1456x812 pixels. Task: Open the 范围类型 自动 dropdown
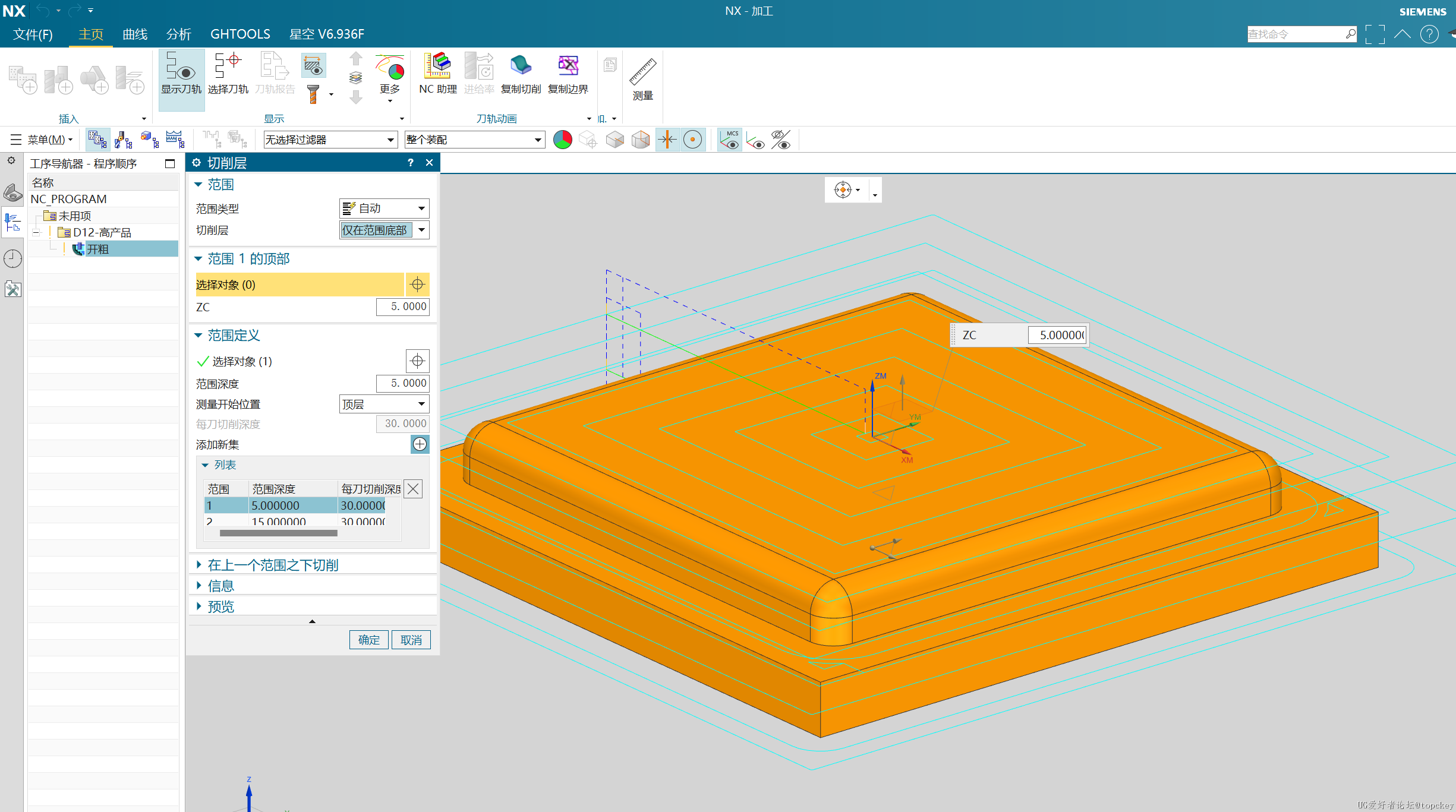(384, 208)
